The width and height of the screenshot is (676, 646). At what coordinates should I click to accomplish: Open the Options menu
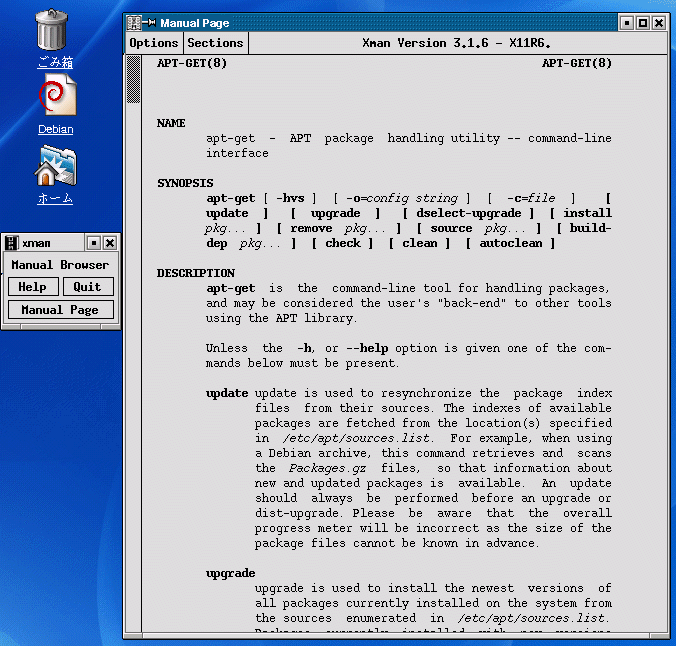(x=154, y=43)
